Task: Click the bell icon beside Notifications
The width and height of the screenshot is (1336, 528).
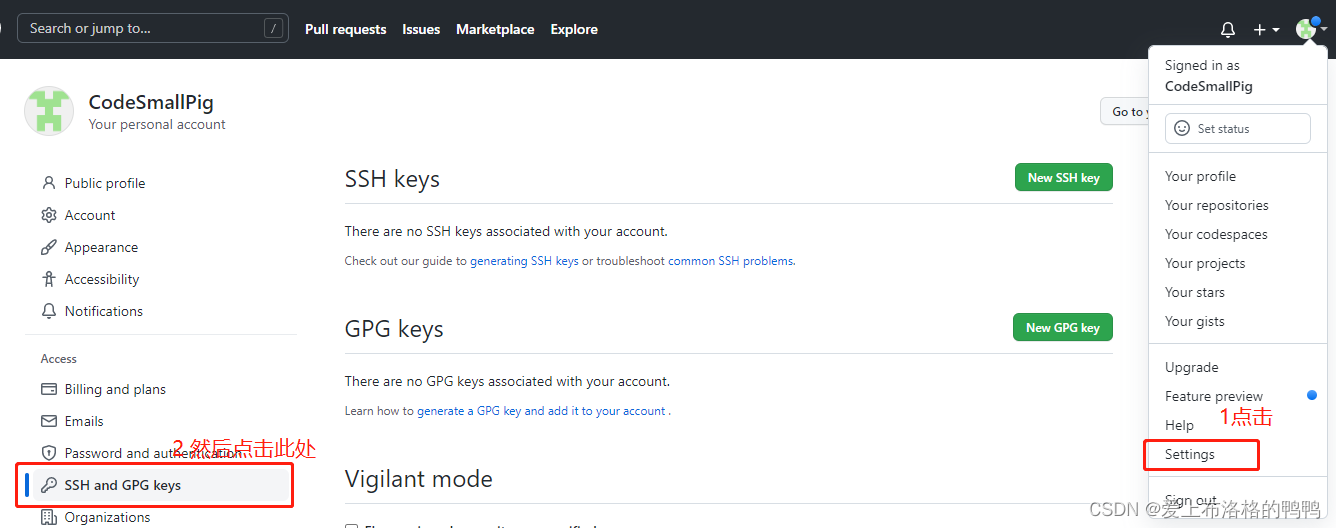Action: click(49, 311)
